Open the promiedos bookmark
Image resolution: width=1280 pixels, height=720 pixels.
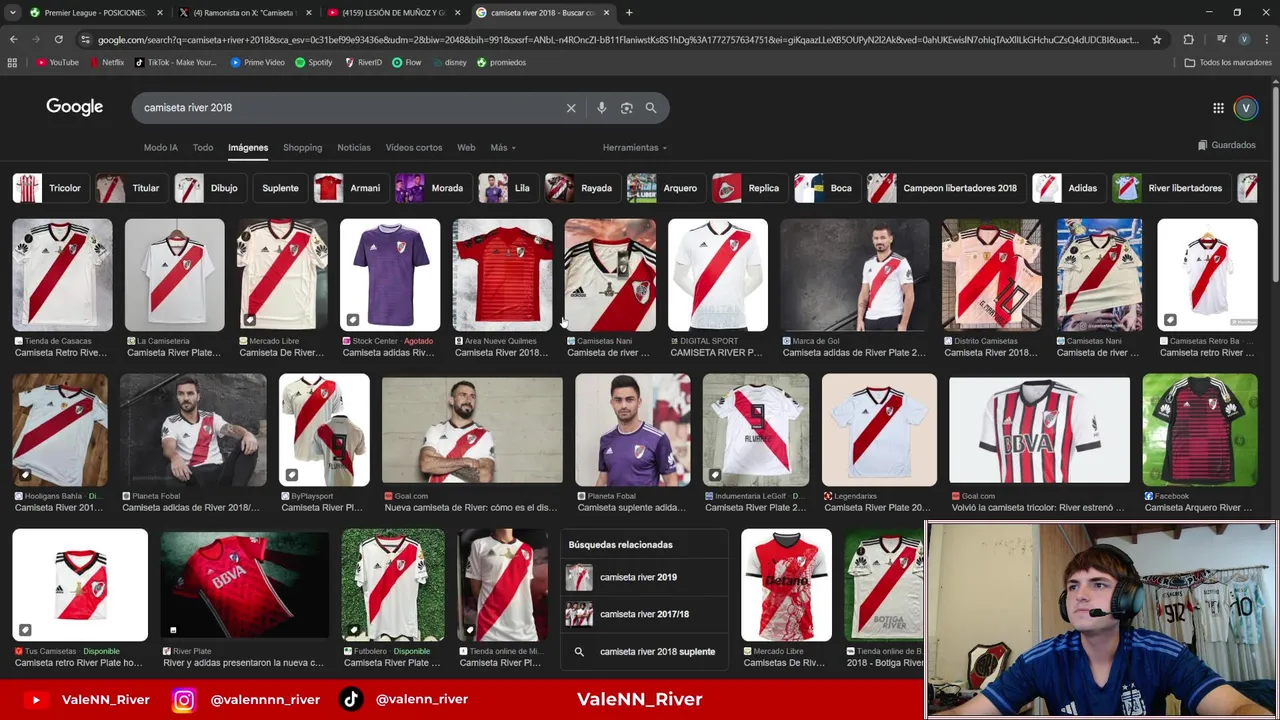point(501,62)
